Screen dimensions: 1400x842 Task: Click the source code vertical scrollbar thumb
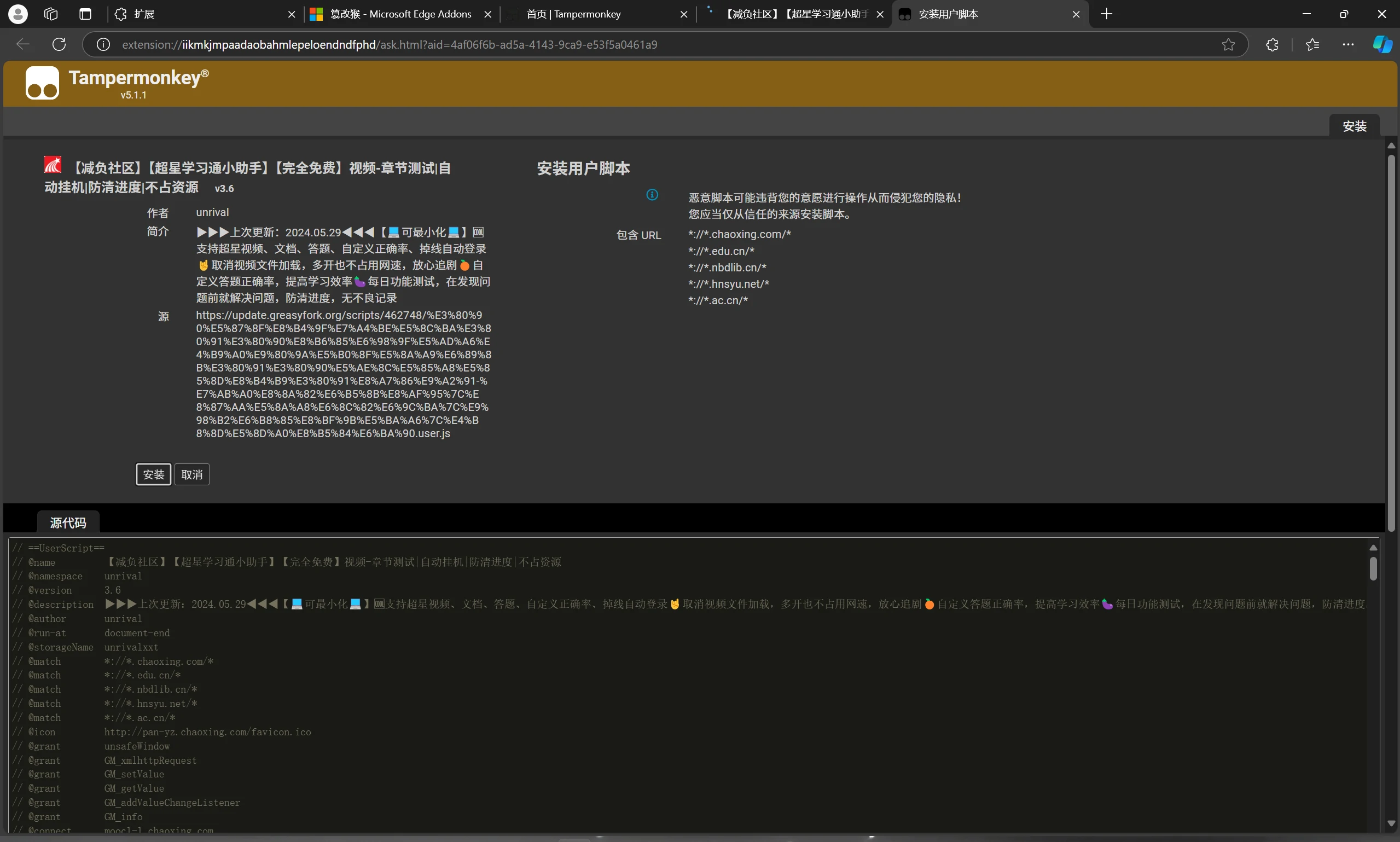(1373, 568)
